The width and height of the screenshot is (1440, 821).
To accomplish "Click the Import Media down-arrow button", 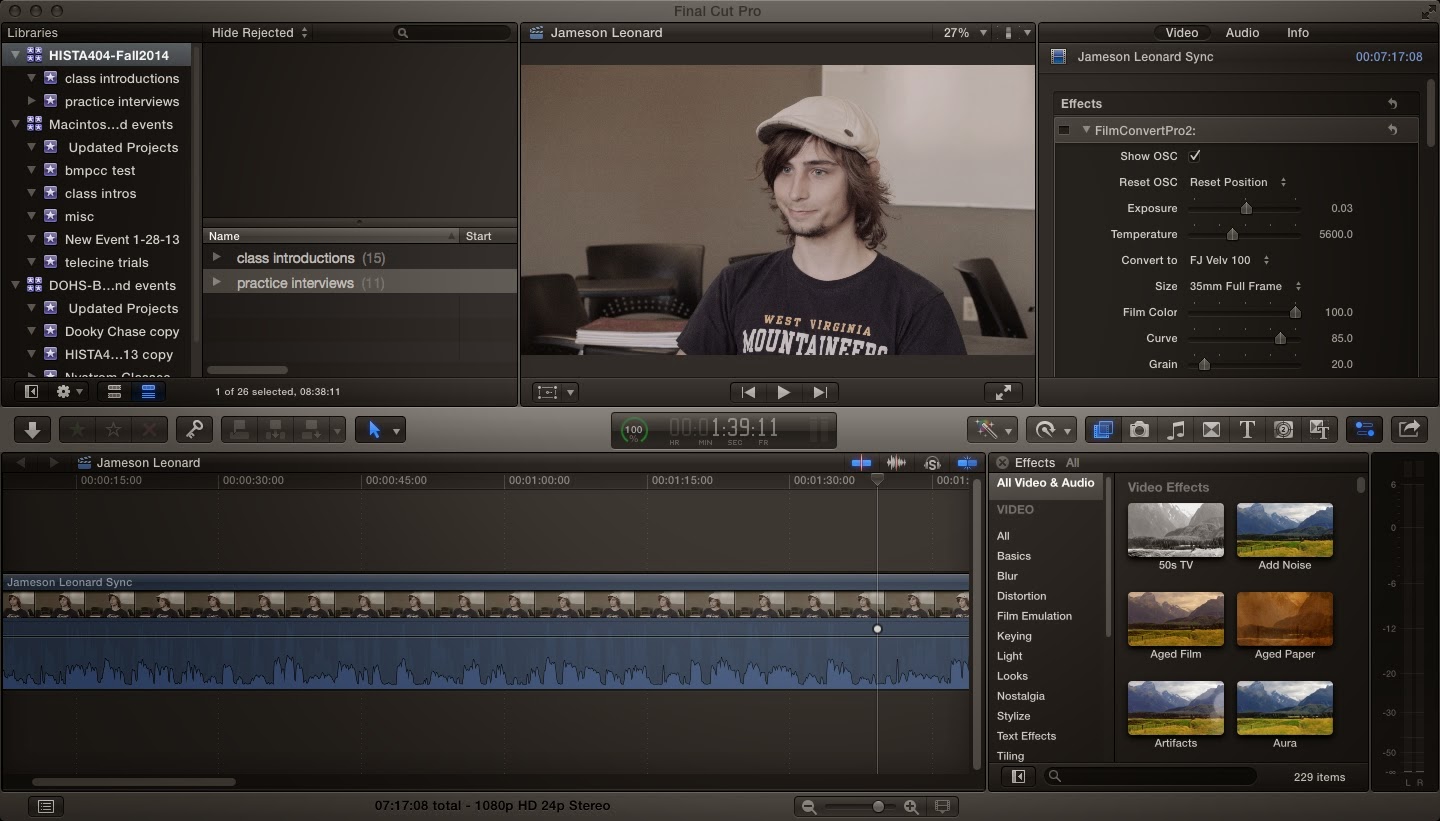I will coord(32,430).
